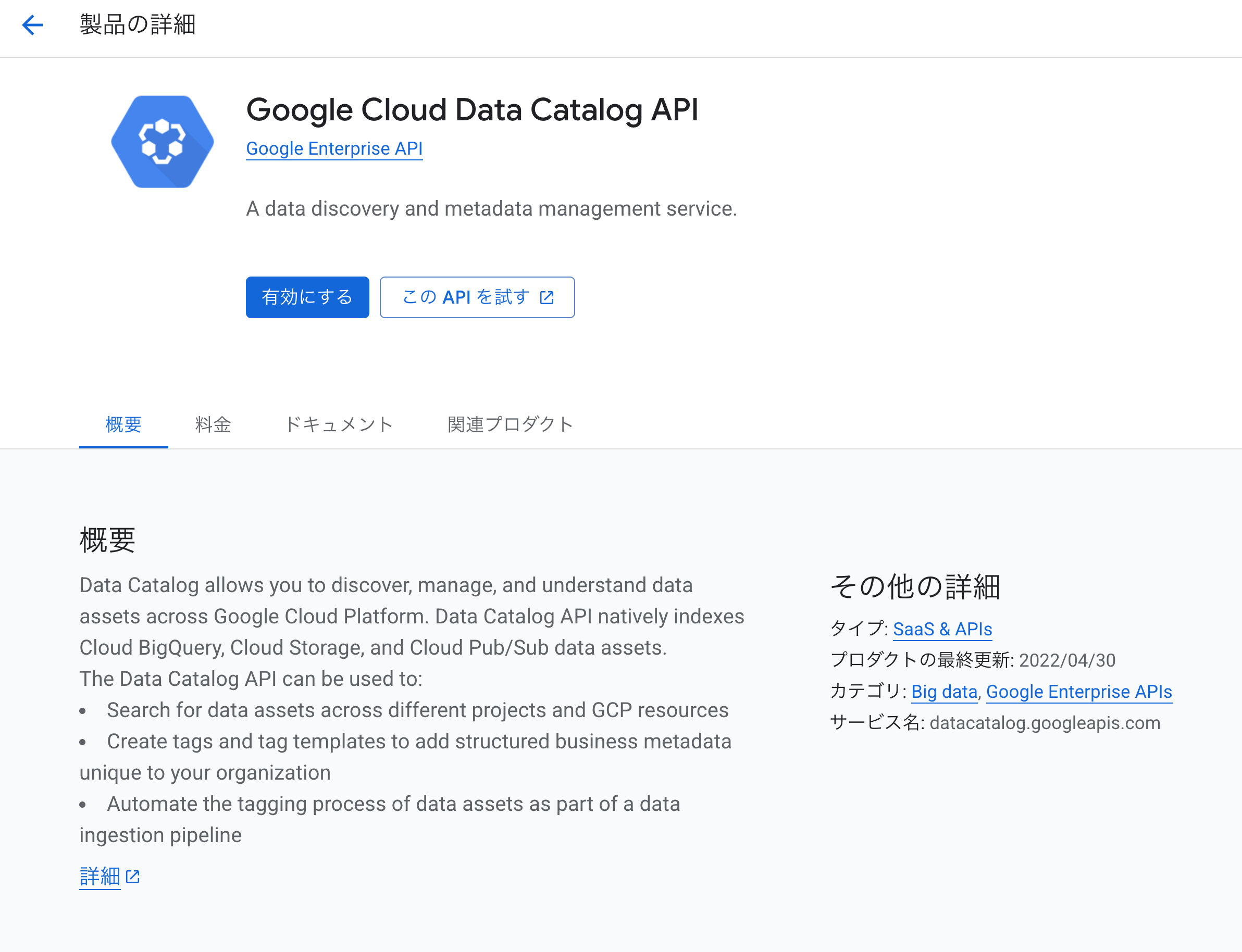Click the bullet 'Create tags and tag templates'
Viewport: 1242px width, 952px height.
(405, 757)
